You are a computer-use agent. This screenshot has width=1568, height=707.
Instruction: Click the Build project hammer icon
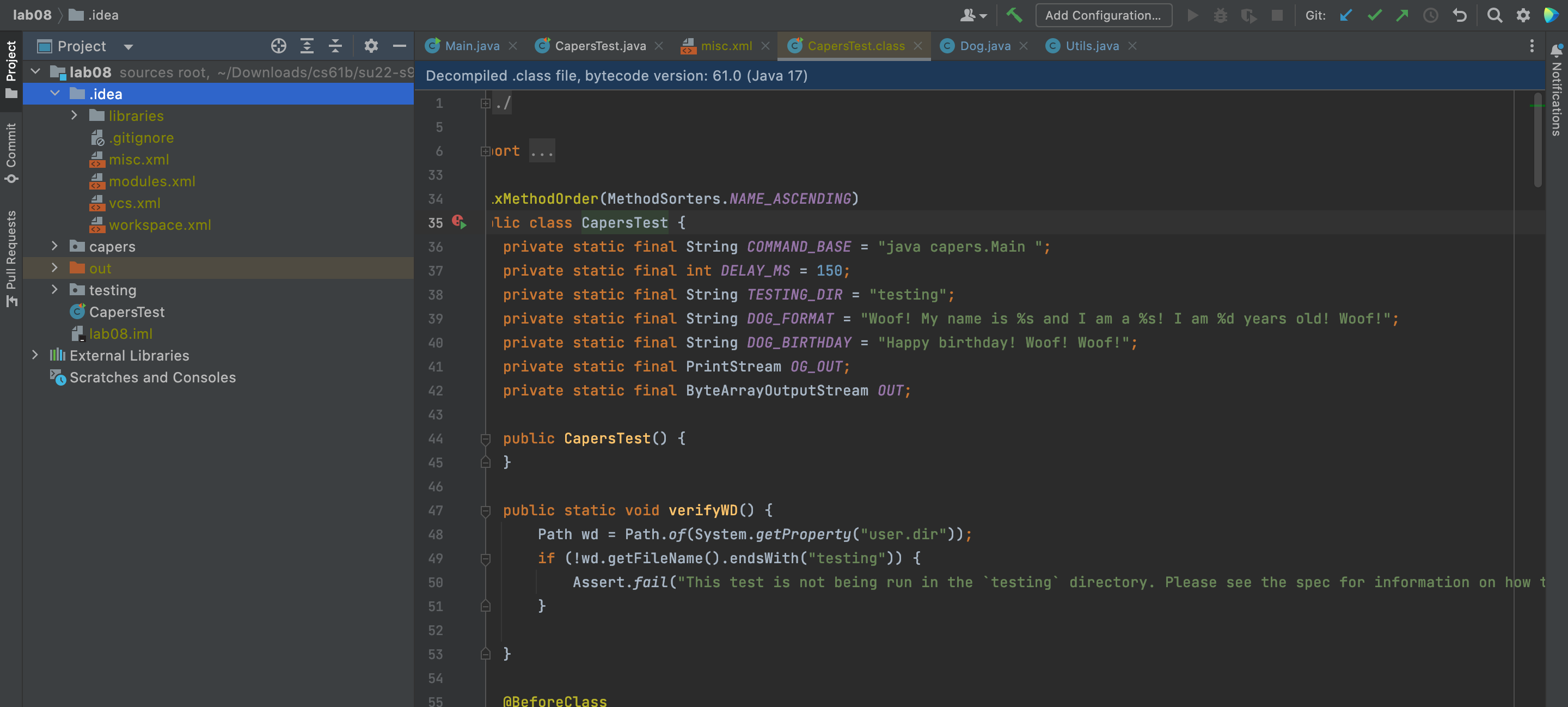(1014, 15)
